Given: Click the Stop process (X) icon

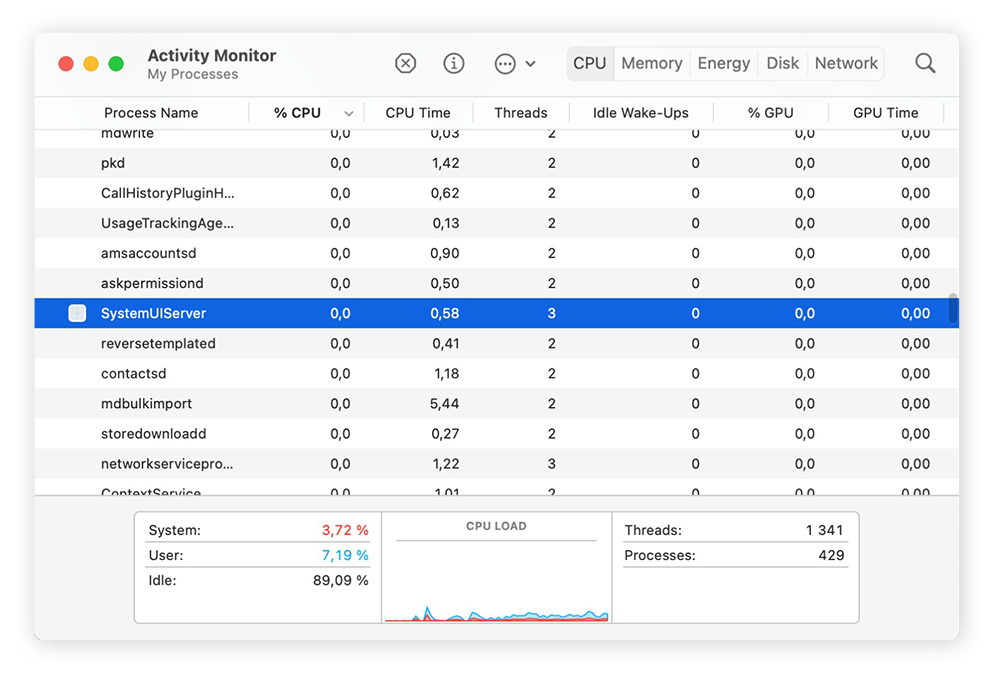Looking at the screenshot, I should tap(406, 63).
